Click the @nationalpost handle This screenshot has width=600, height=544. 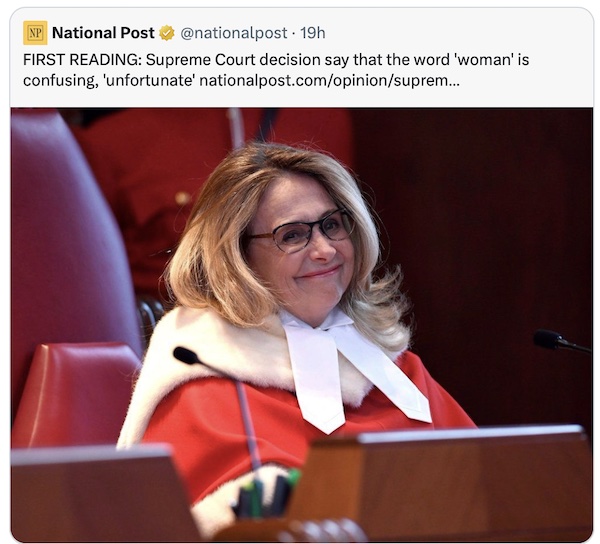[233, 34]
